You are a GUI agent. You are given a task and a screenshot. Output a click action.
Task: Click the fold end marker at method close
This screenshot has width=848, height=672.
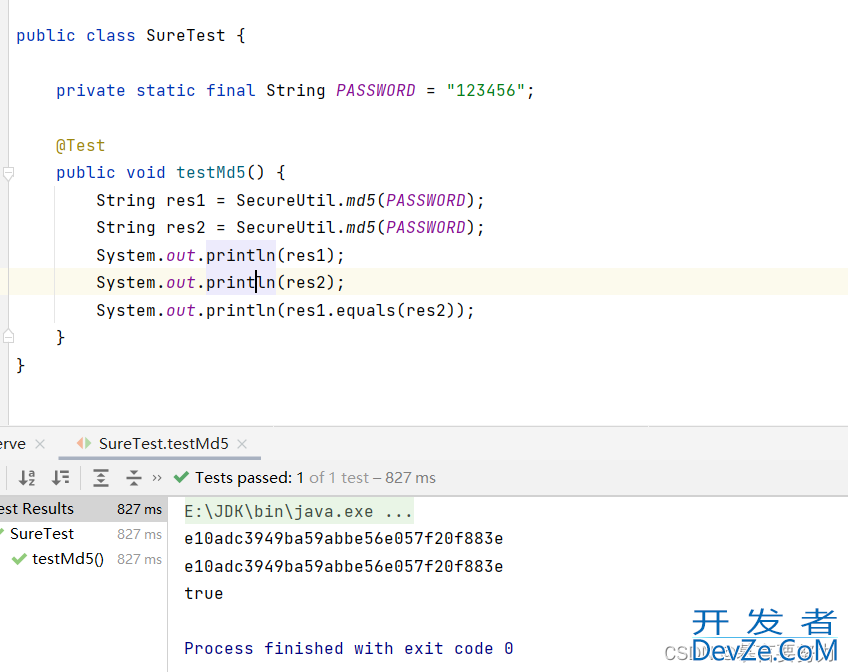[x=8, y=337]
